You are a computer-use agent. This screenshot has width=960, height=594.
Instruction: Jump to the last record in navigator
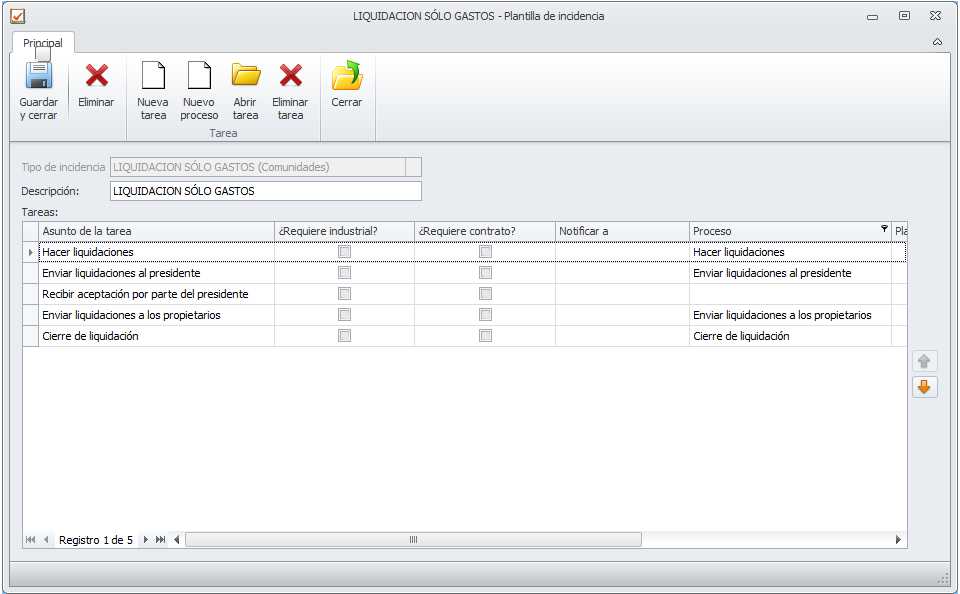click(x=160, y=540)
